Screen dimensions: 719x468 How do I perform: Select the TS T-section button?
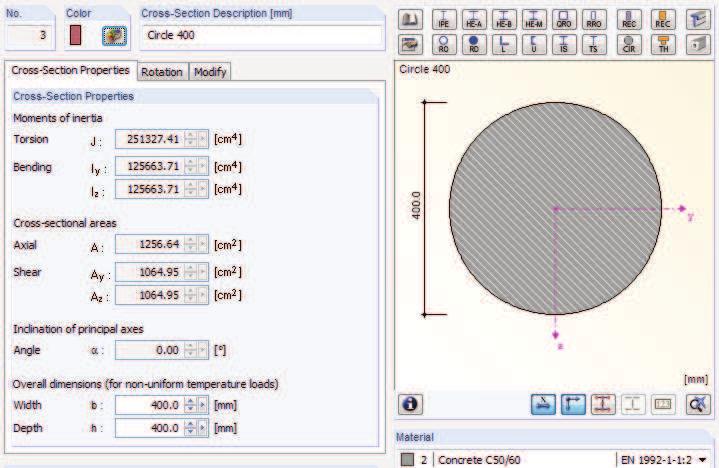coord(594,44)
